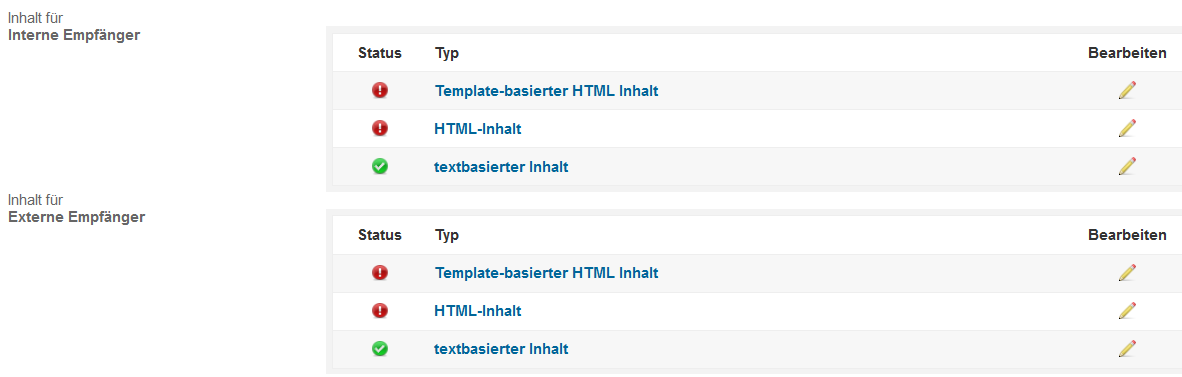Edit internal textbasierter Inhalt pencil icon
The height and width of the screenshot is (377, 1182).
click(x=1127, y=166)
